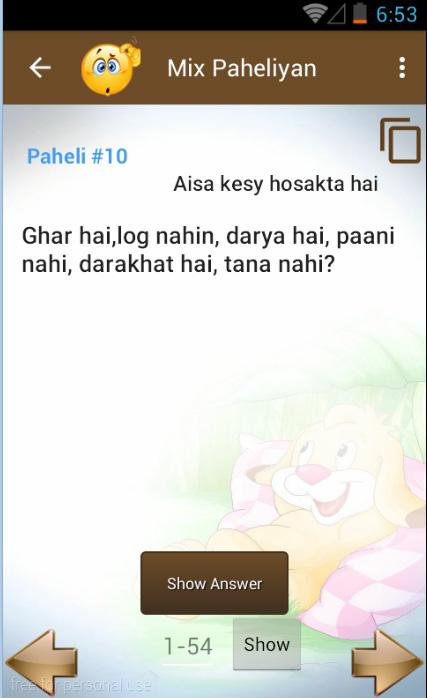
Task: Tap the 6:53 clock in status bar
Action: click(x=396, y=14)
